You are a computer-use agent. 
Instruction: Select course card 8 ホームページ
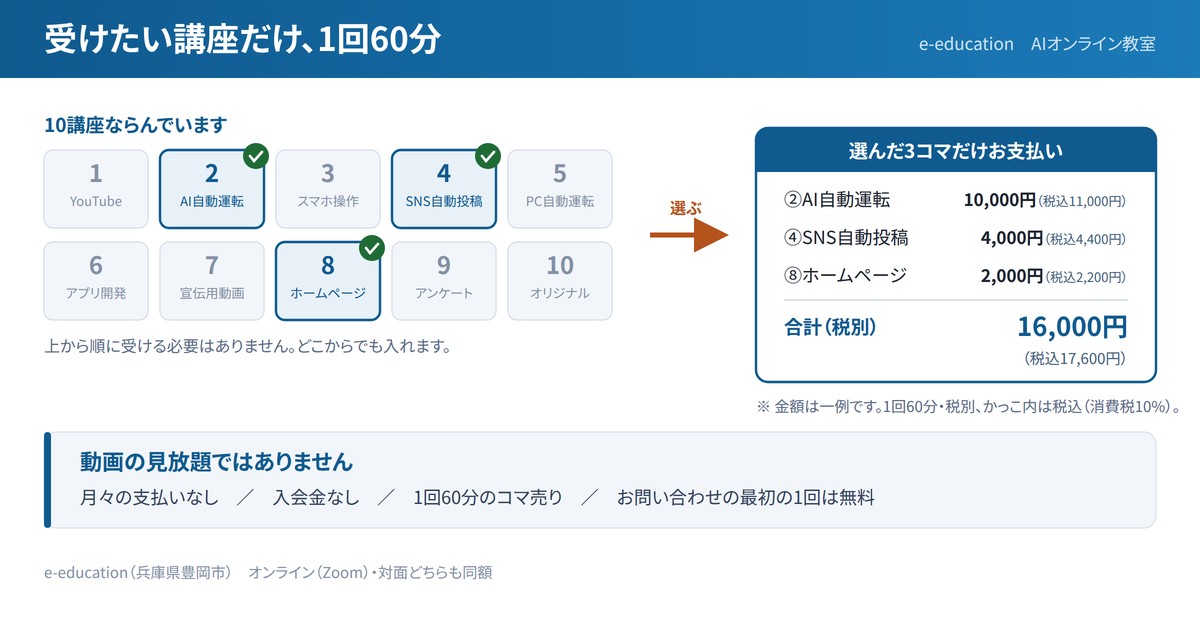(x=328, y=281)
